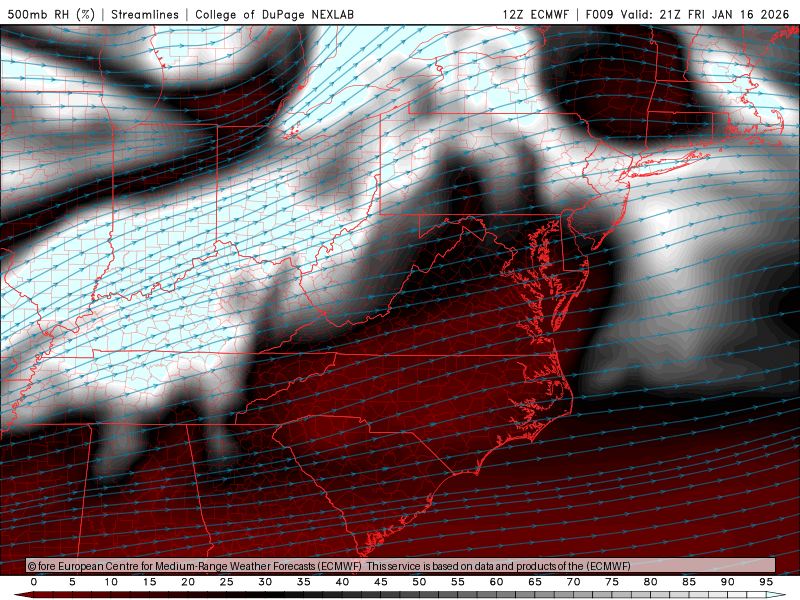Click the '85' value on color scale
The image size is (800, 600).
pos(689,582)
